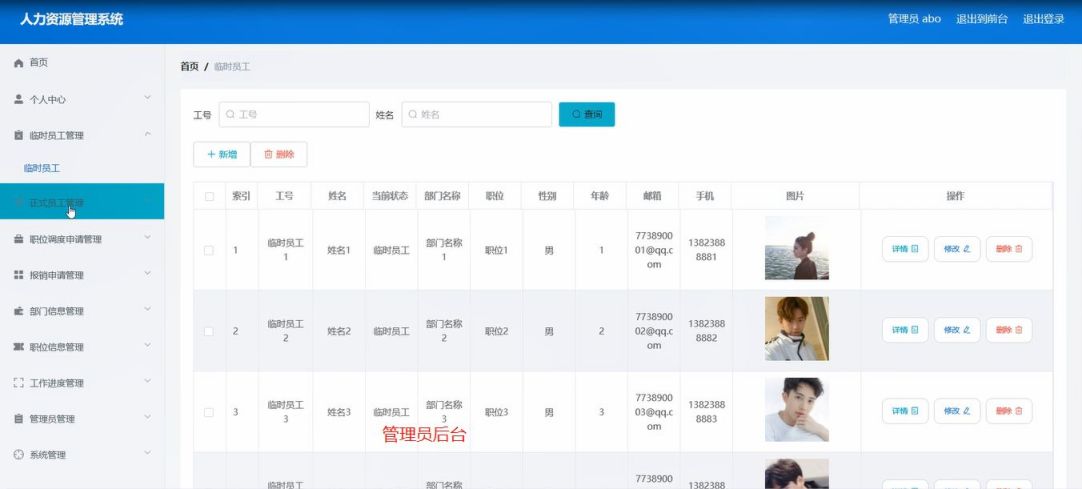Open the 系统管理 menu label

48,455
